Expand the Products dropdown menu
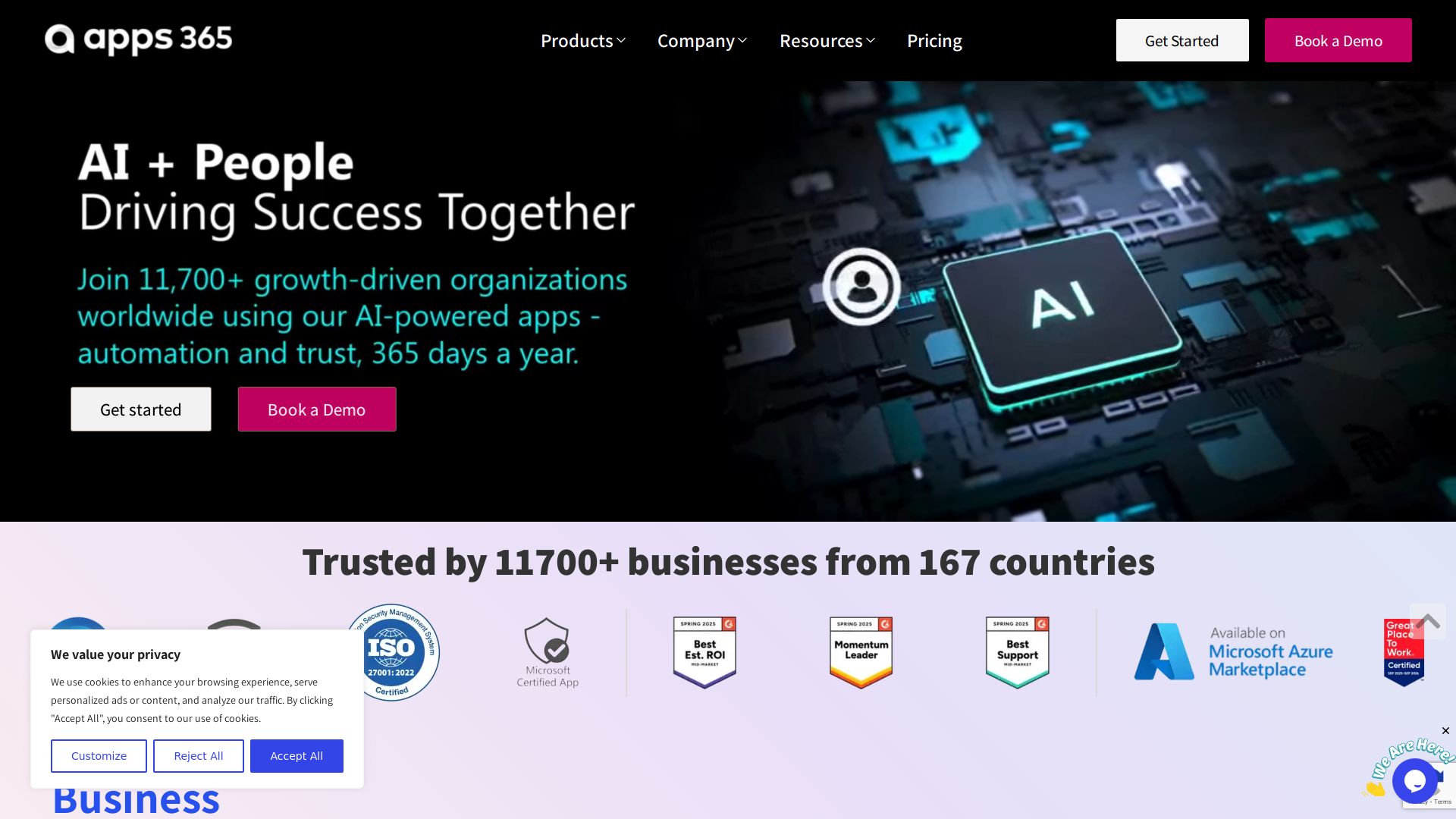This screenshot has width=1456, height=819. [x=583, y=41]
